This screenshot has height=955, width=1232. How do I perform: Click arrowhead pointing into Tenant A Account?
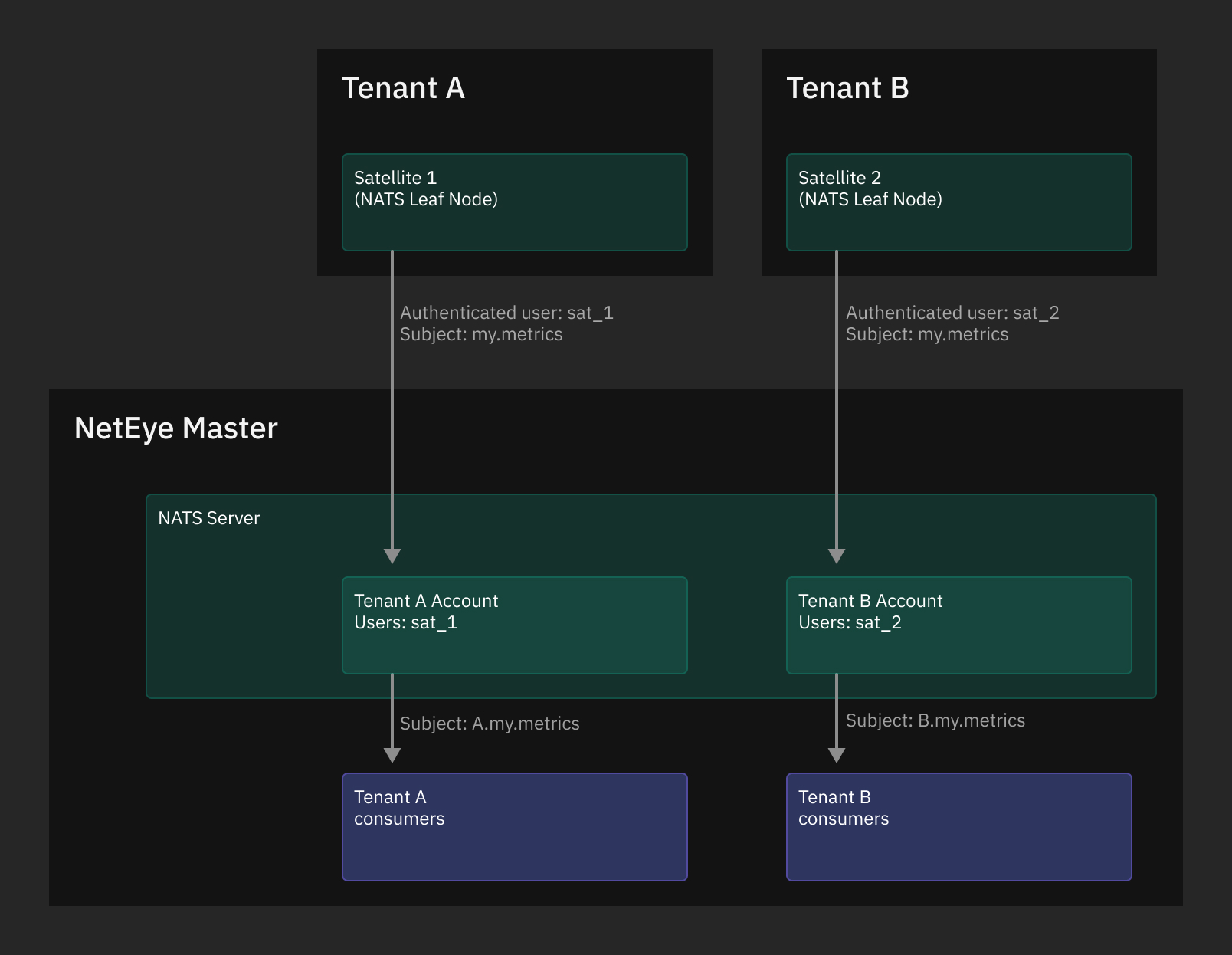(392, 556)
